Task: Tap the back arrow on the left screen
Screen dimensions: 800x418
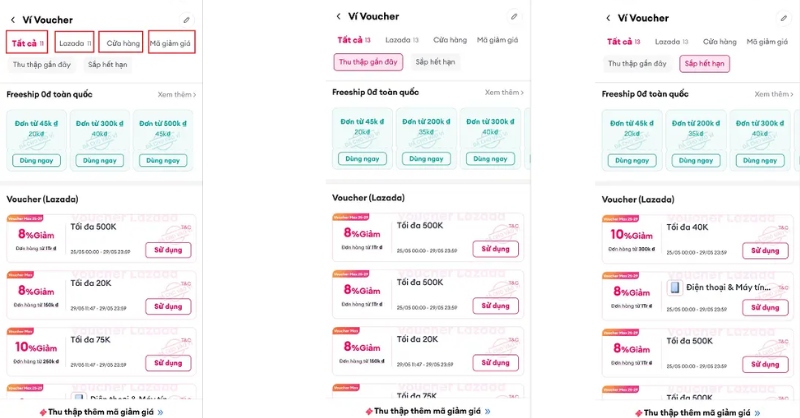Action: (x=13, y=19)
